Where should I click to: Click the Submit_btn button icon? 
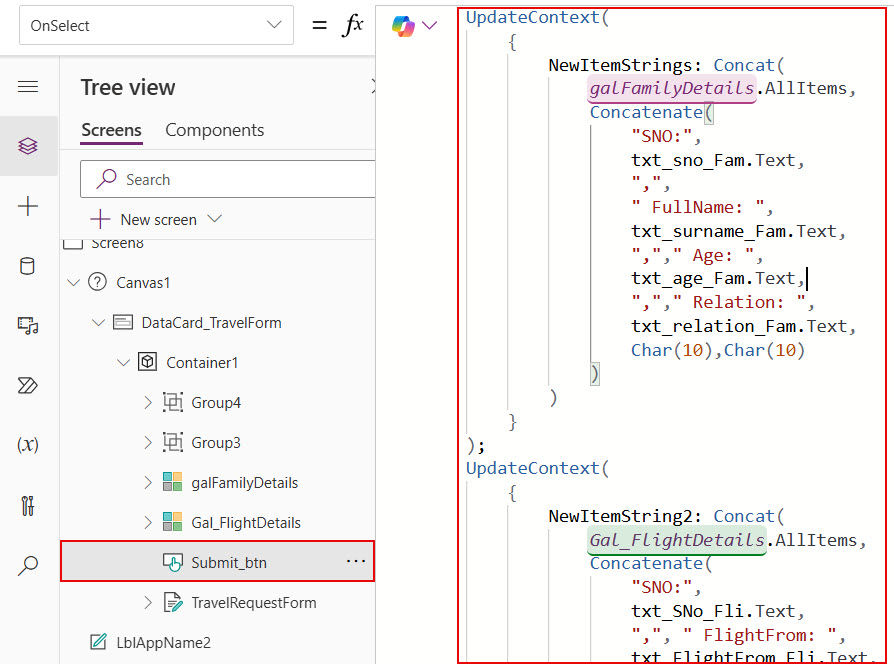(x=173, y=563)
